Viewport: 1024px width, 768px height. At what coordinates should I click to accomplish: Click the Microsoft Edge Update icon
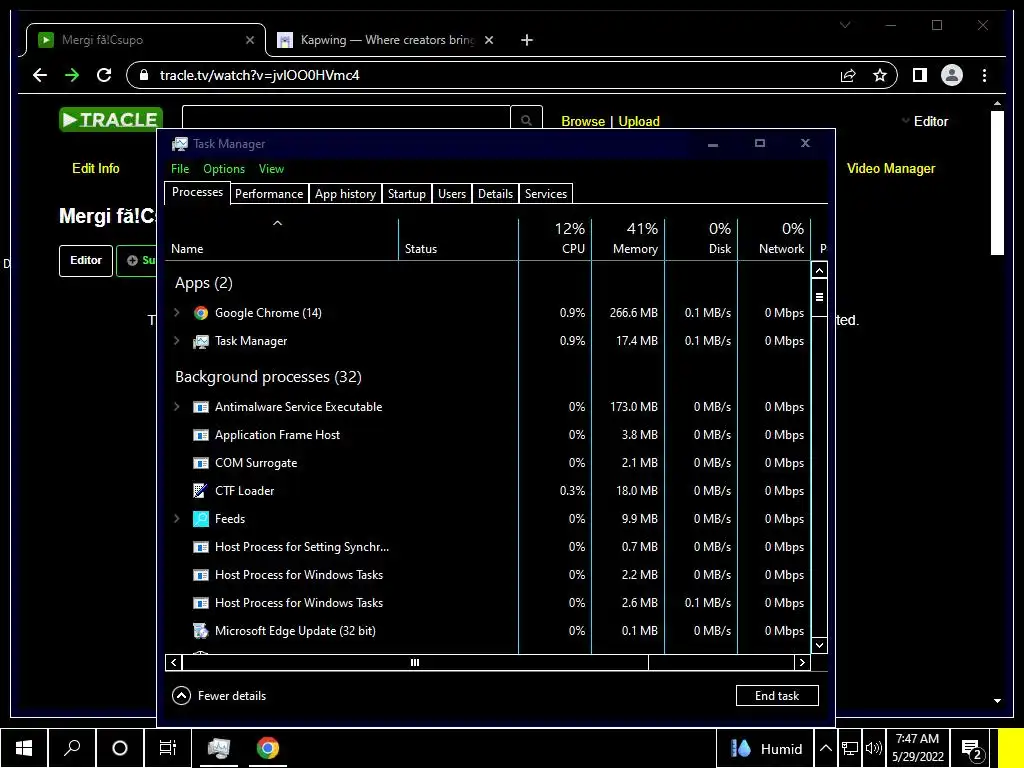click(201, 631)
